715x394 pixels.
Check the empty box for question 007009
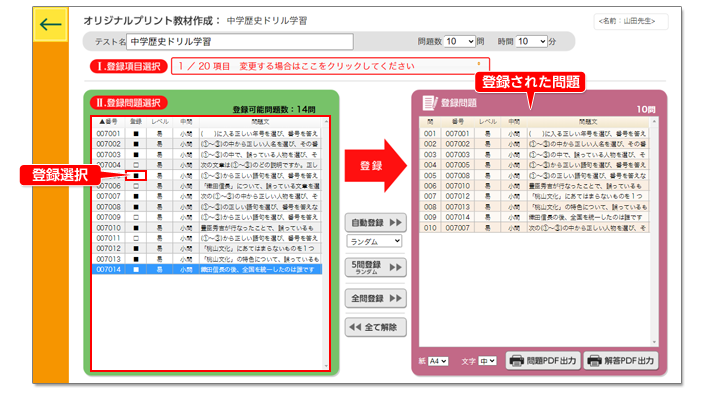[136, 218]
